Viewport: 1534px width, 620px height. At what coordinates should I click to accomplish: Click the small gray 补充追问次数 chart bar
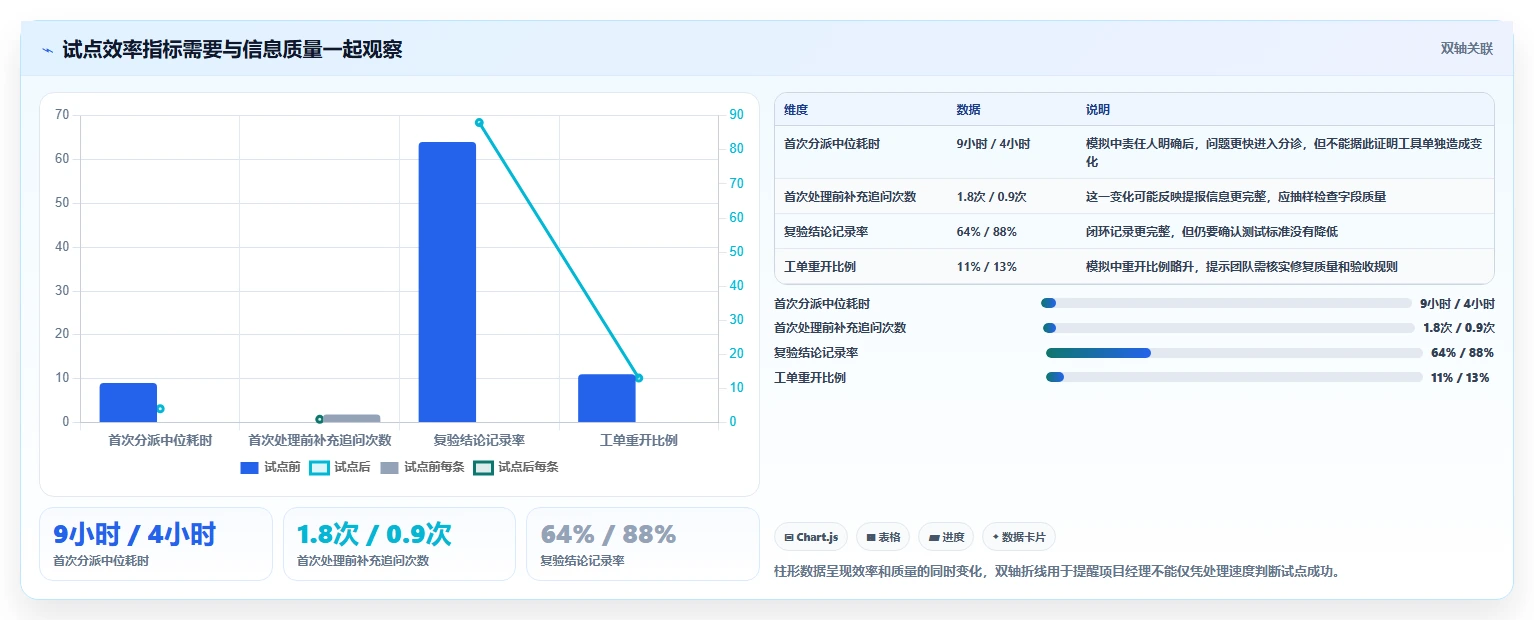(351, 418)
